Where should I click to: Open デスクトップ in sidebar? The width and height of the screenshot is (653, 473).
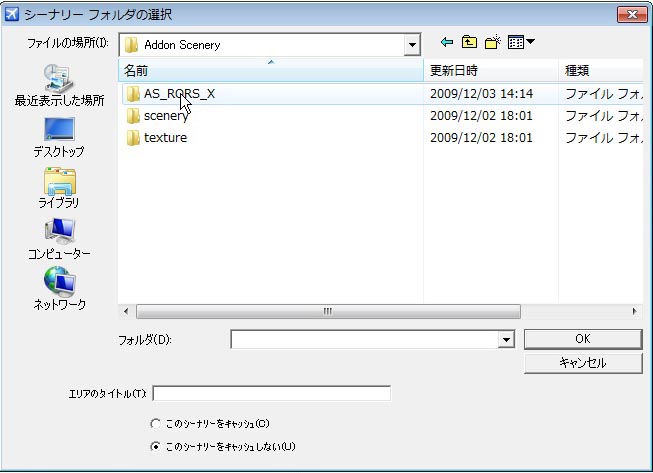[59, 137]
